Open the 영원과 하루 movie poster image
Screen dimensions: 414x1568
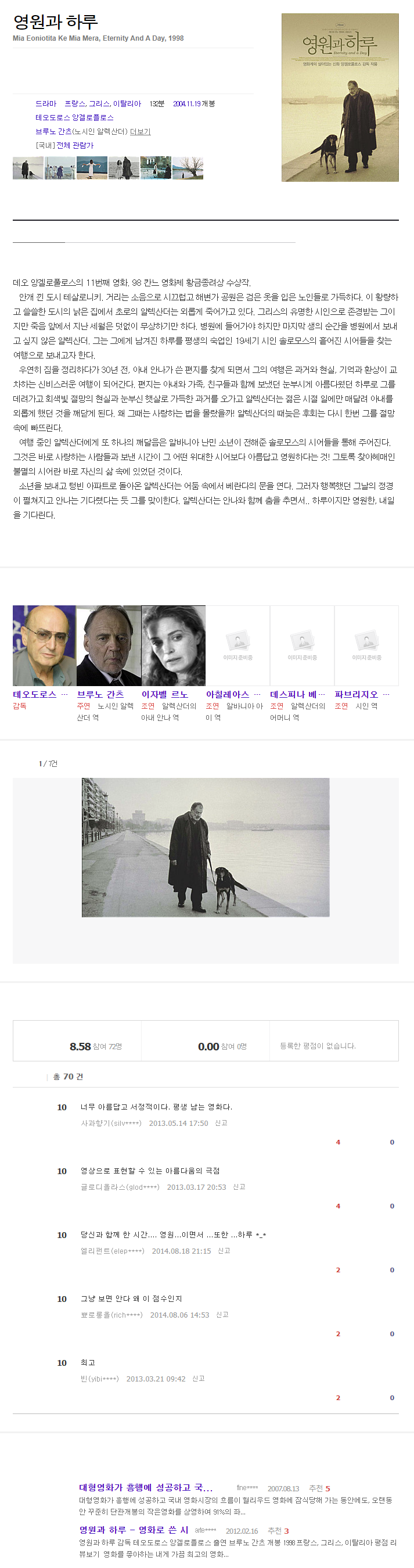[340, 98]
